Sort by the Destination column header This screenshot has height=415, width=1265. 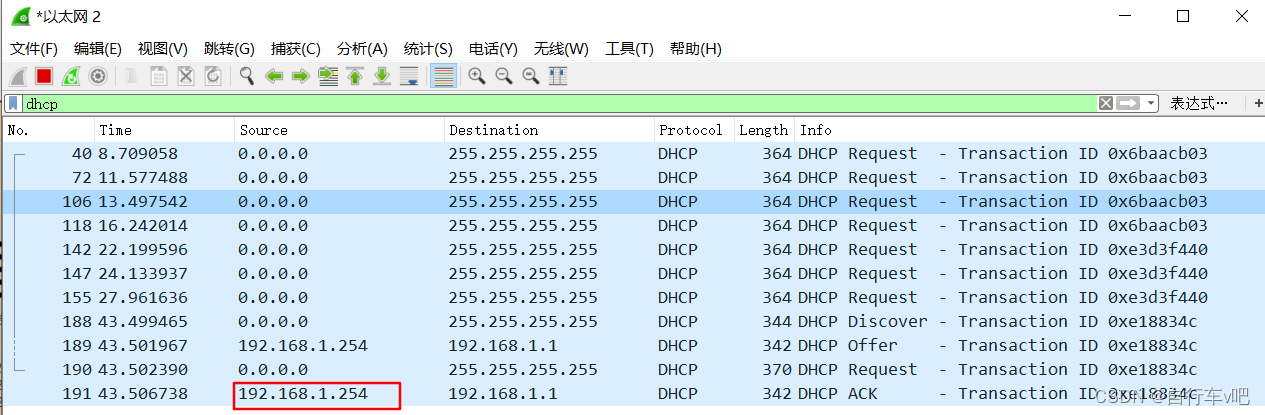(x=549, y=130)
